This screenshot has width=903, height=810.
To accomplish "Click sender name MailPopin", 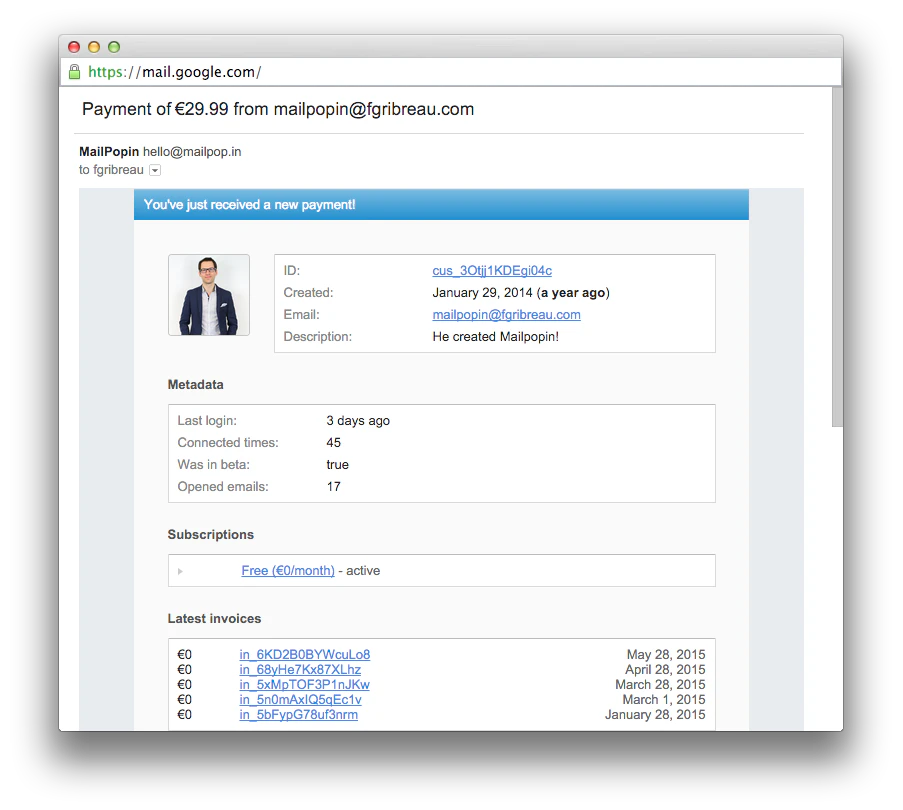I will [x=109, y=152].
